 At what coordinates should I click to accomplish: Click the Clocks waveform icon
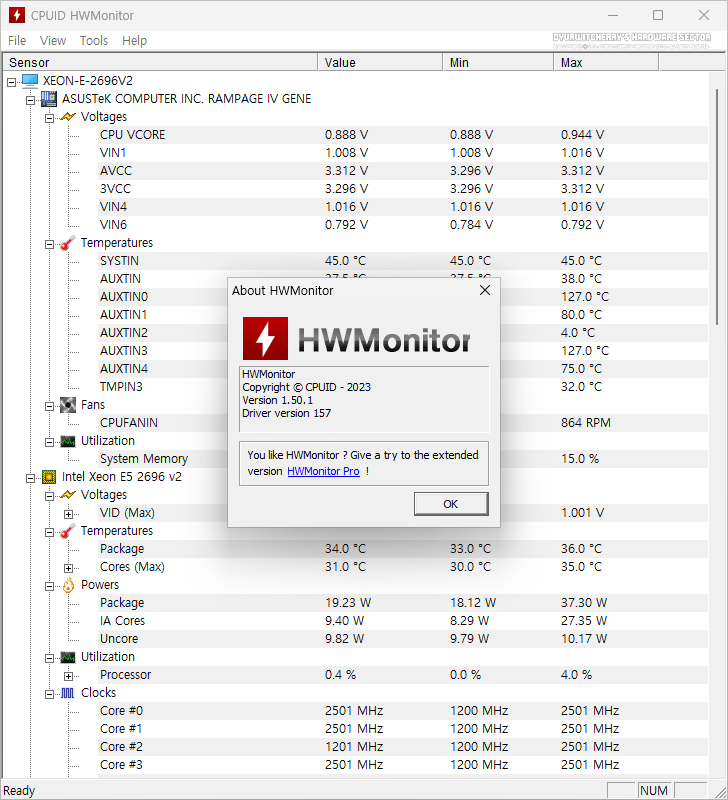[68, 693]
